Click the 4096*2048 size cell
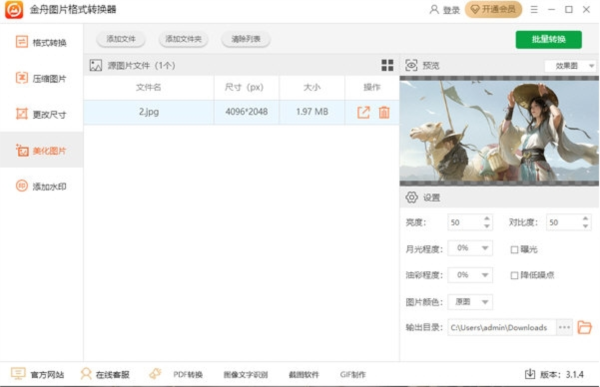The image size is (600, 387). click(x=246, y=112)
